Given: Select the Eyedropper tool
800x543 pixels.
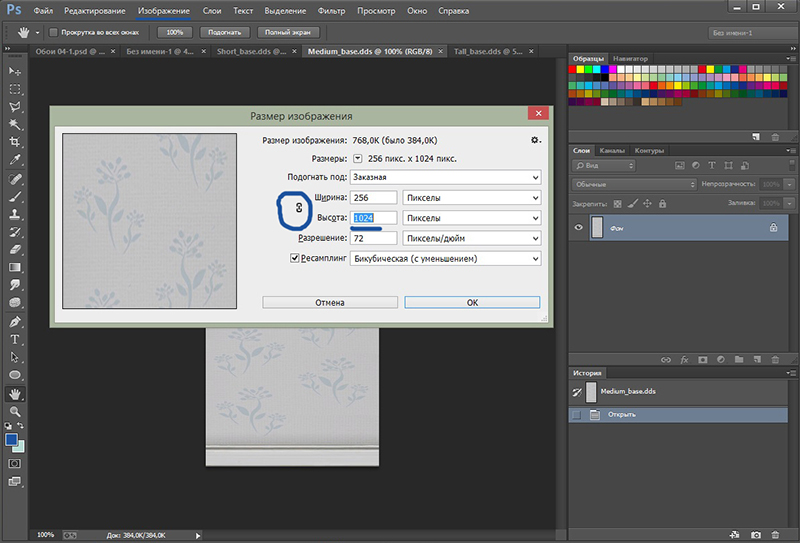Looking at the screenshot, I should [15, 160].
